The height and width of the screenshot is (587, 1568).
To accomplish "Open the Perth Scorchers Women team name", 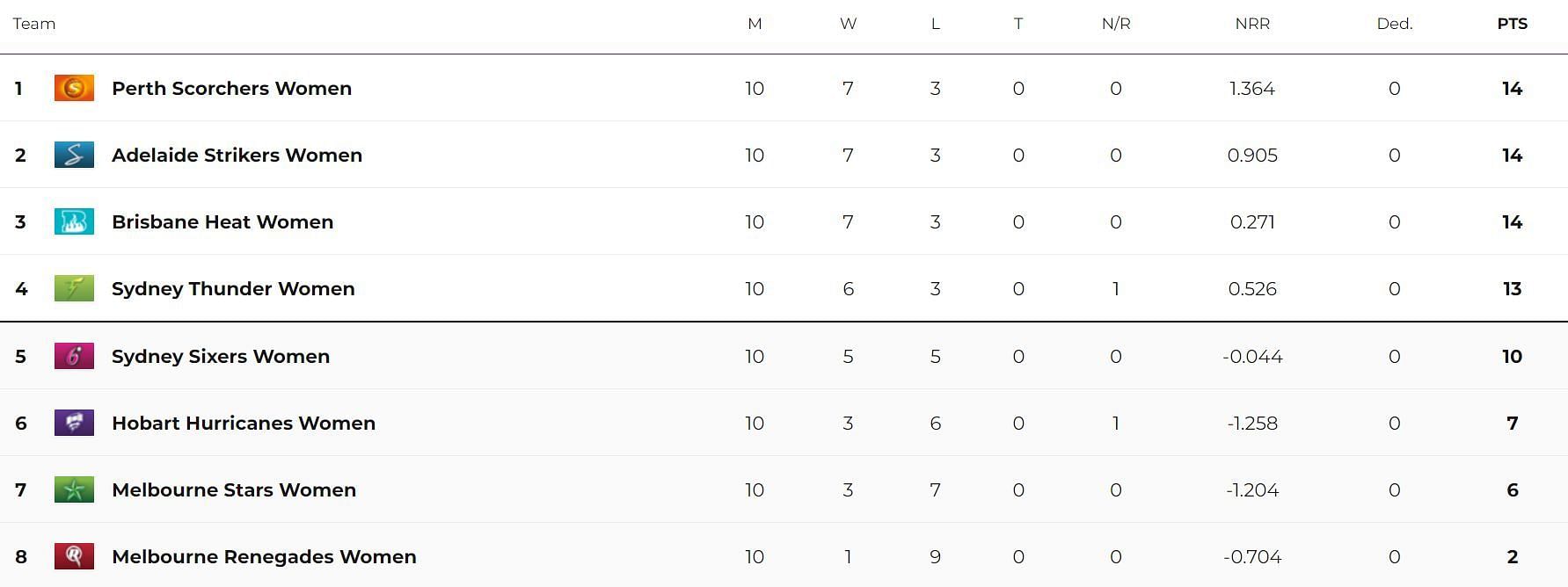I will tap(231, 88).
